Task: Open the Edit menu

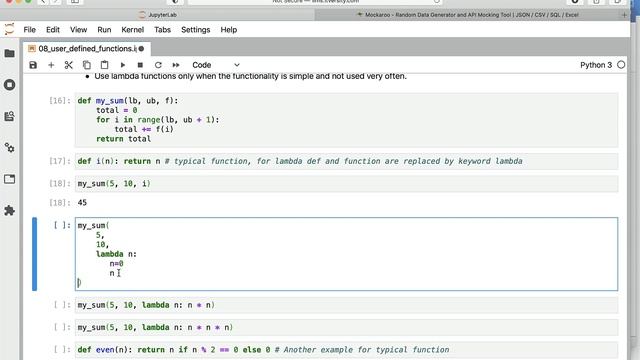Action: point(53,30)
